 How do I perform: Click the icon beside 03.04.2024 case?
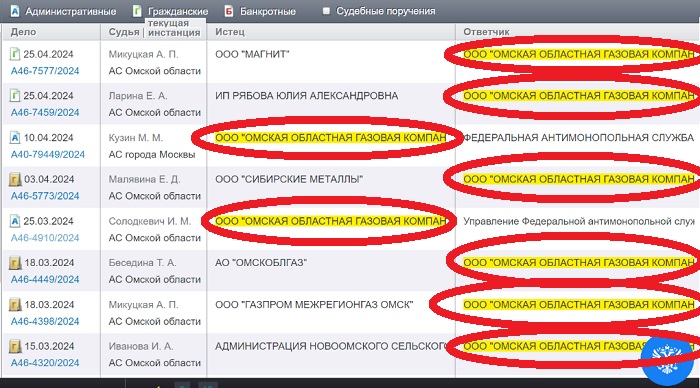click(x=15, y=179)
